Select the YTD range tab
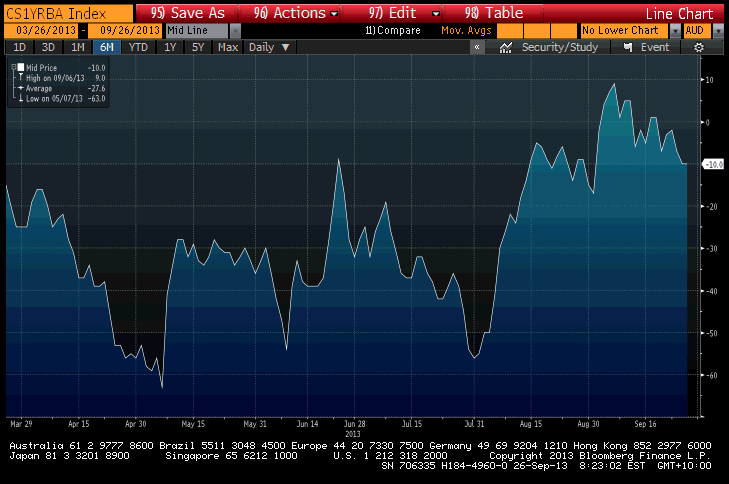 point(138,47)
